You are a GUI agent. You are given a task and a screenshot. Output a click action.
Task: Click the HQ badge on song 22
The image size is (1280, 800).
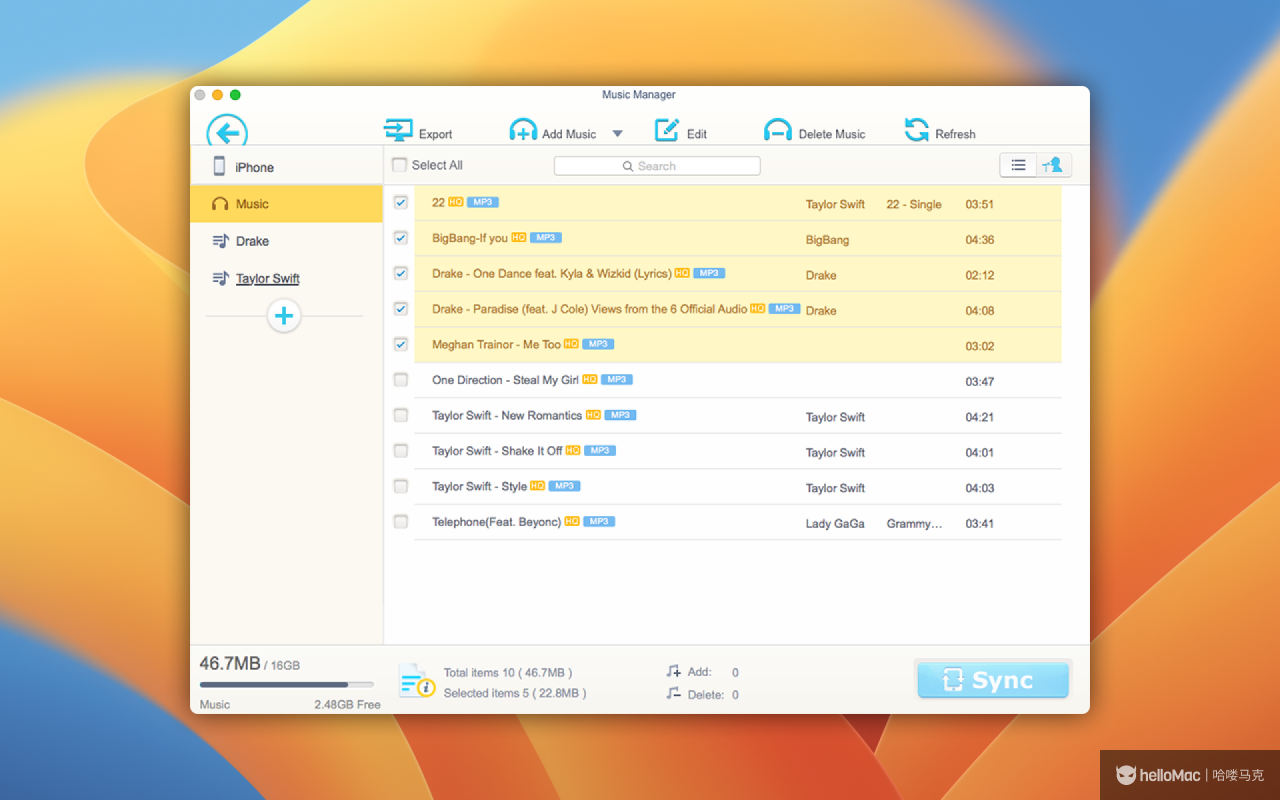pos(456,202)
